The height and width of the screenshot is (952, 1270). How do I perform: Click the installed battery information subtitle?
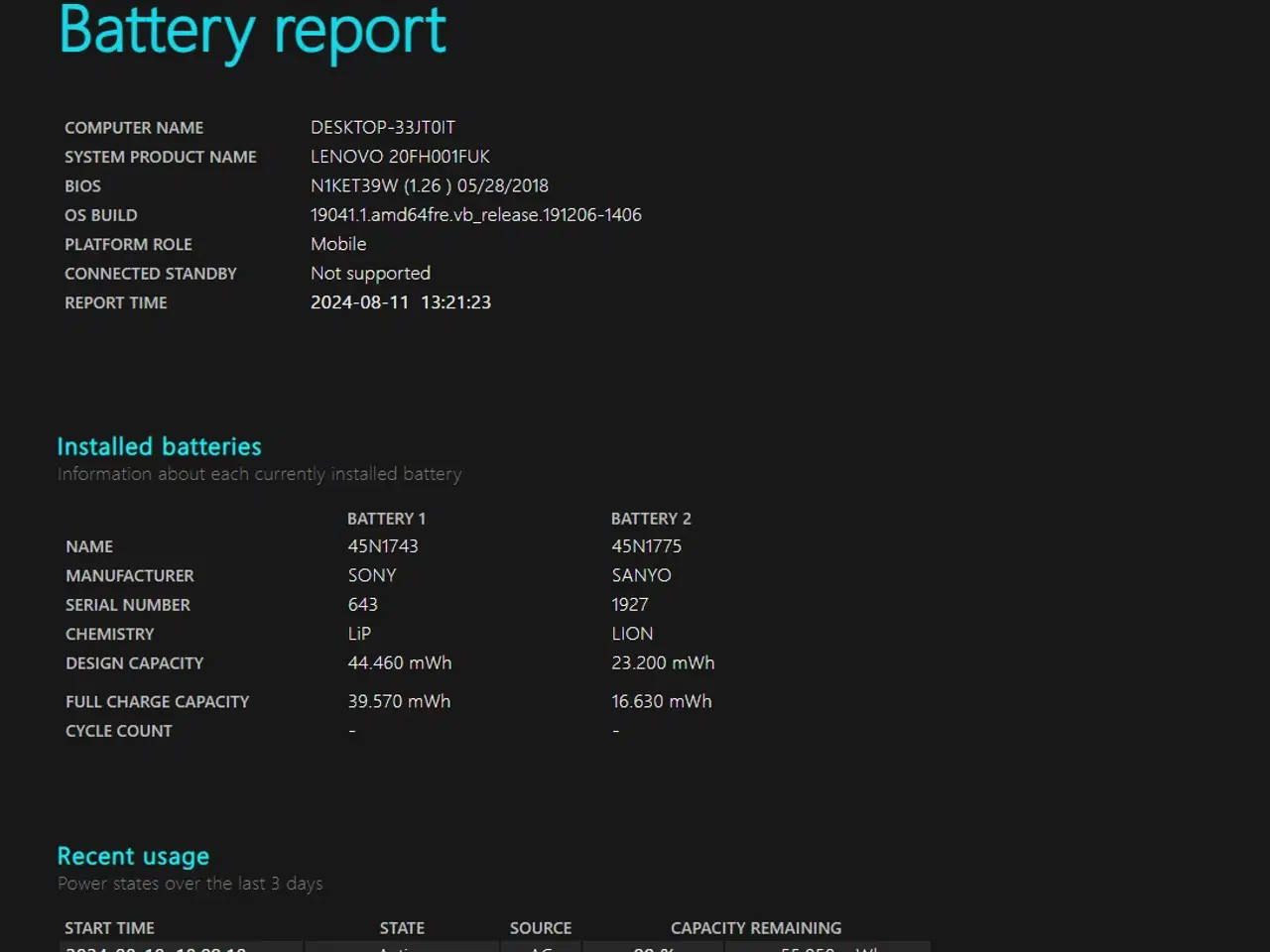coord(259,474)
